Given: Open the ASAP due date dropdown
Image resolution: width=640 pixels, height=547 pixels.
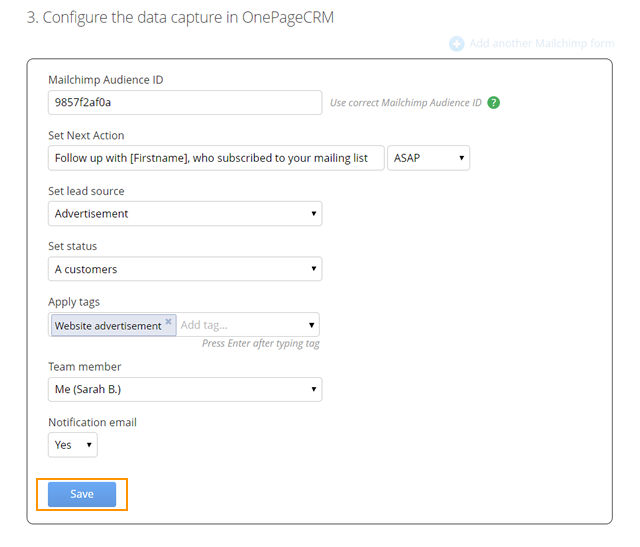Looking at the screenshot, I should (x=428, y=158).
